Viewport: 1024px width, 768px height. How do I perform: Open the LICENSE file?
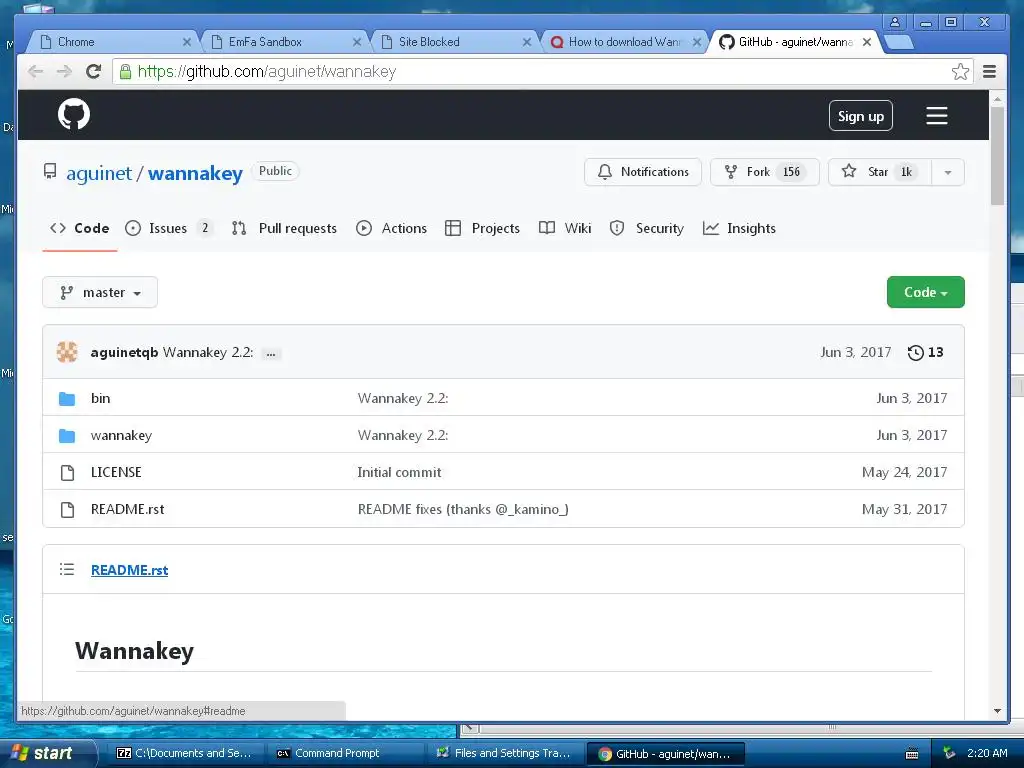116,472
